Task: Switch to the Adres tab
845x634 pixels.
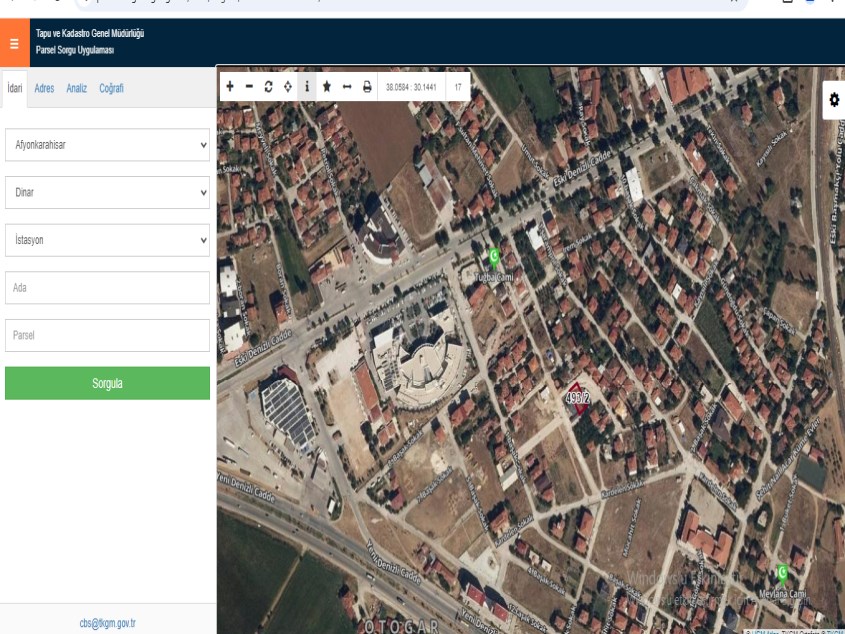Action: tap(44, 88)
